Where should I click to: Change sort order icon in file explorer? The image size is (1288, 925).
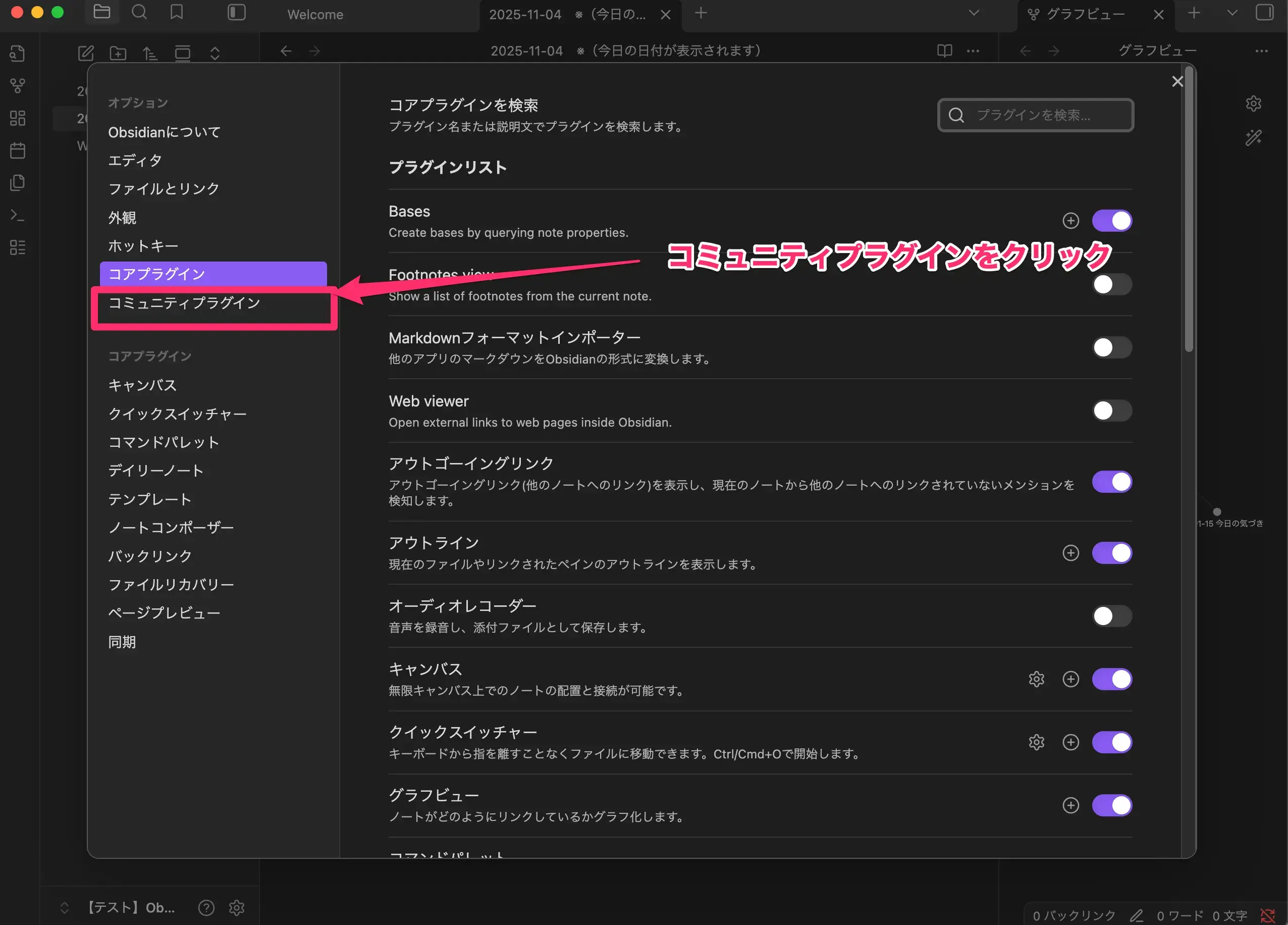pos(150,54)
